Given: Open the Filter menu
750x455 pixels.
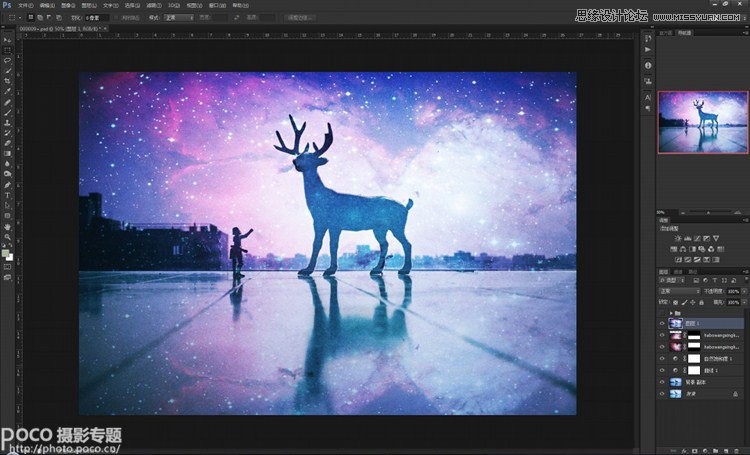Looking at the screenshot, I should coord(153,6).
